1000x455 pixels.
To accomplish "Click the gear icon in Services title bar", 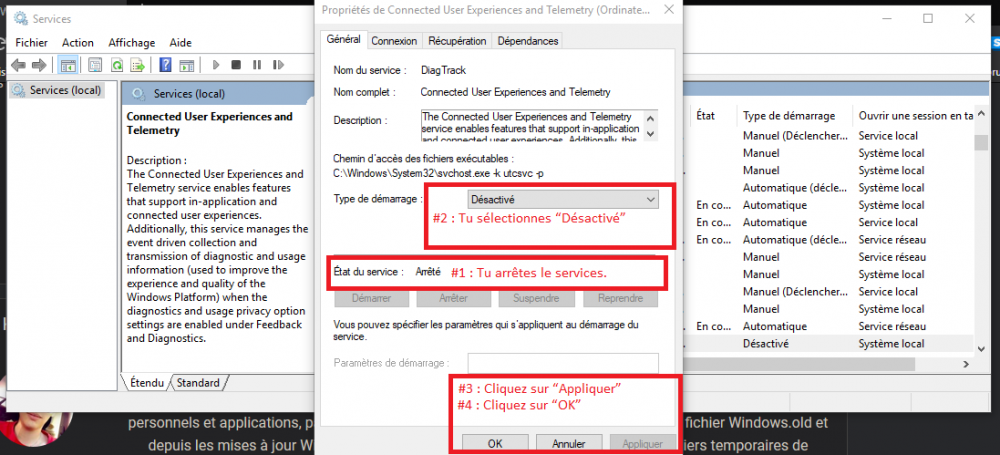I will (x=20, y=19).
